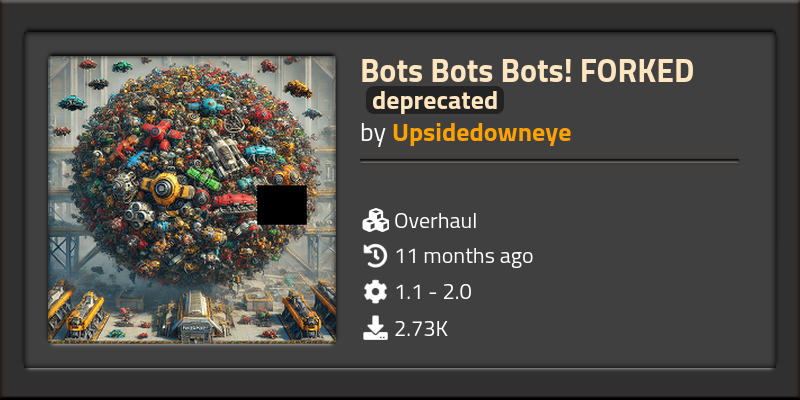Click the word by before the author name
This screenshot has height=400, width=800.
(x=372, y=134)
